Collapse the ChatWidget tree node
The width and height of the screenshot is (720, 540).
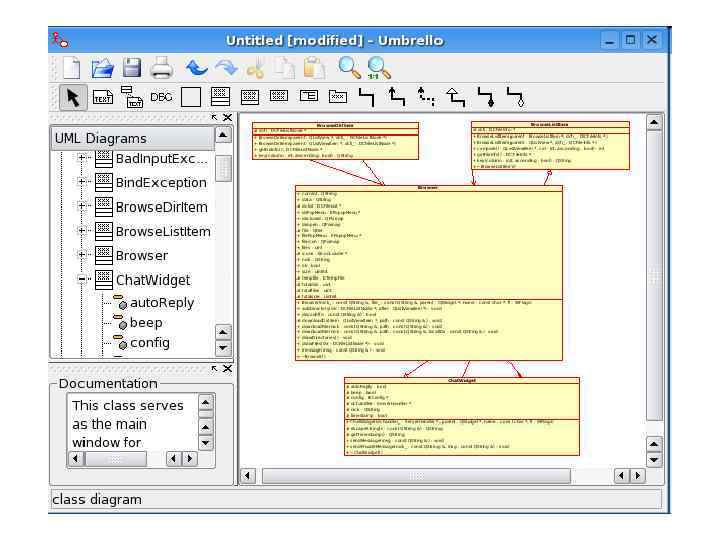tap(82, 279)
